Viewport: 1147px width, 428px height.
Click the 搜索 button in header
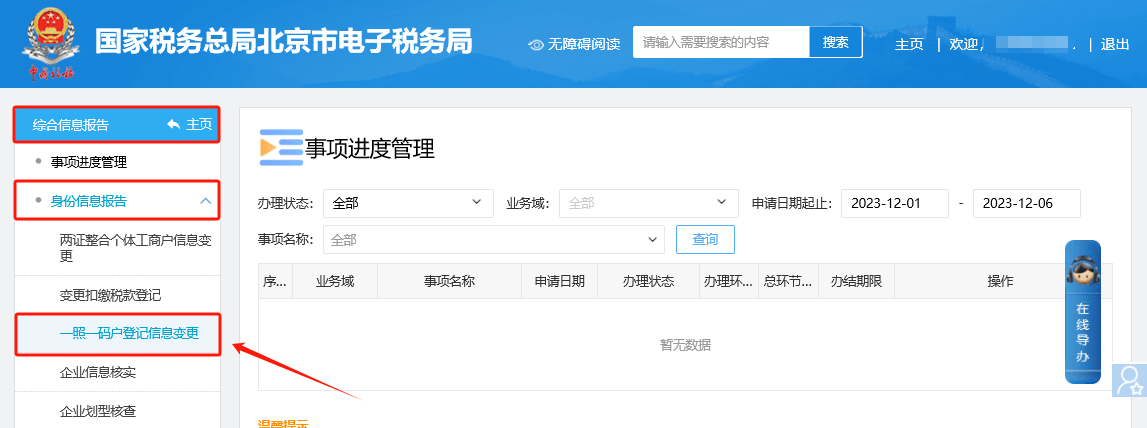click(x=835, y=42)
